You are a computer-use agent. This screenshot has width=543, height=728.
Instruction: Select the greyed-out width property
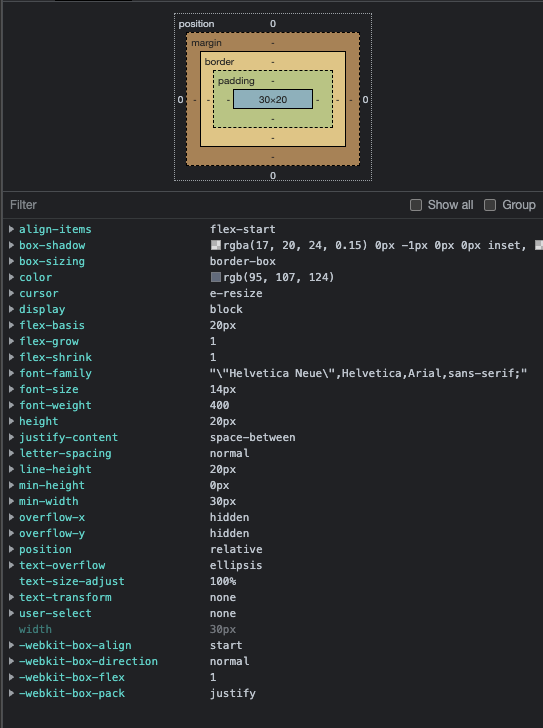[35, 629]
